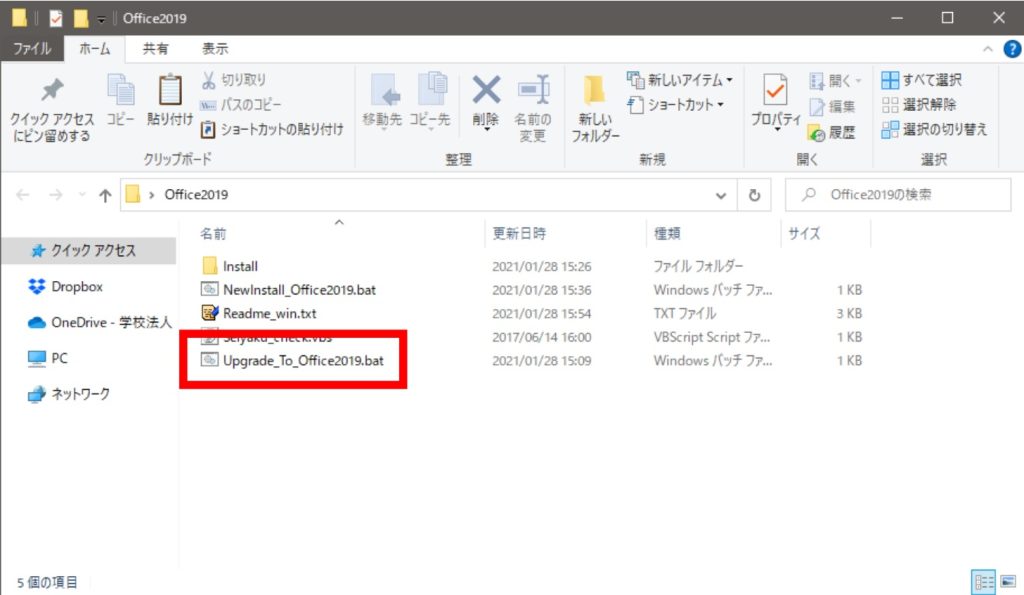Screen dimensions: 1024x595
Task: Select the Readme_win.txt file
Action: 259,314
